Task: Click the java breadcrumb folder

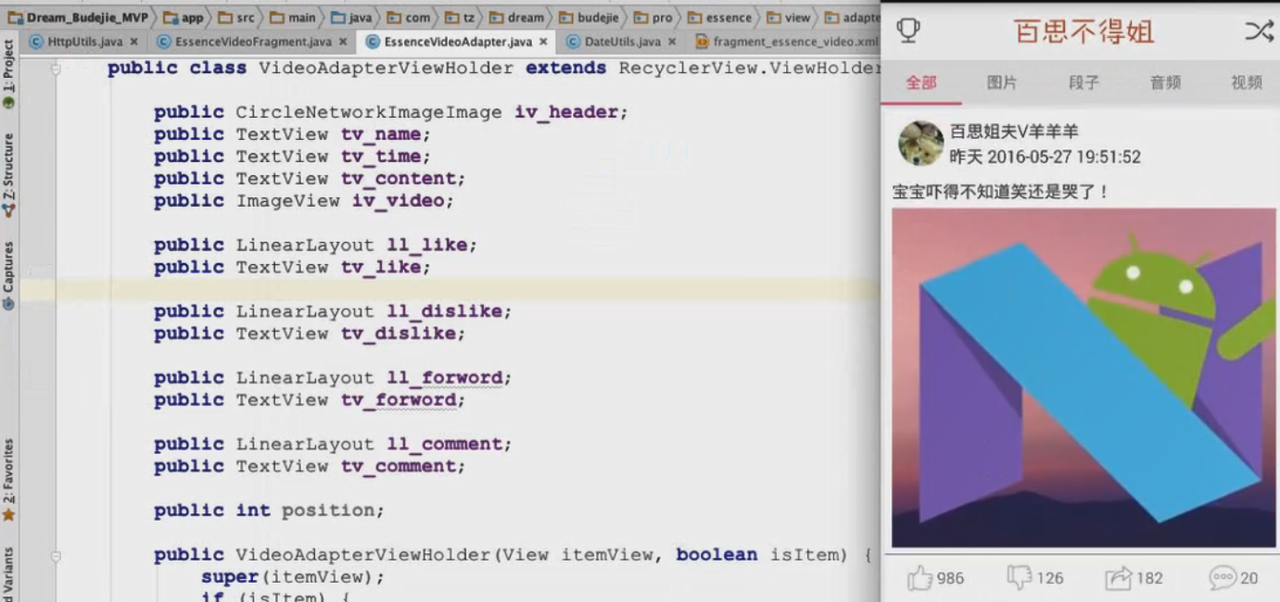Action: (353, 17)
